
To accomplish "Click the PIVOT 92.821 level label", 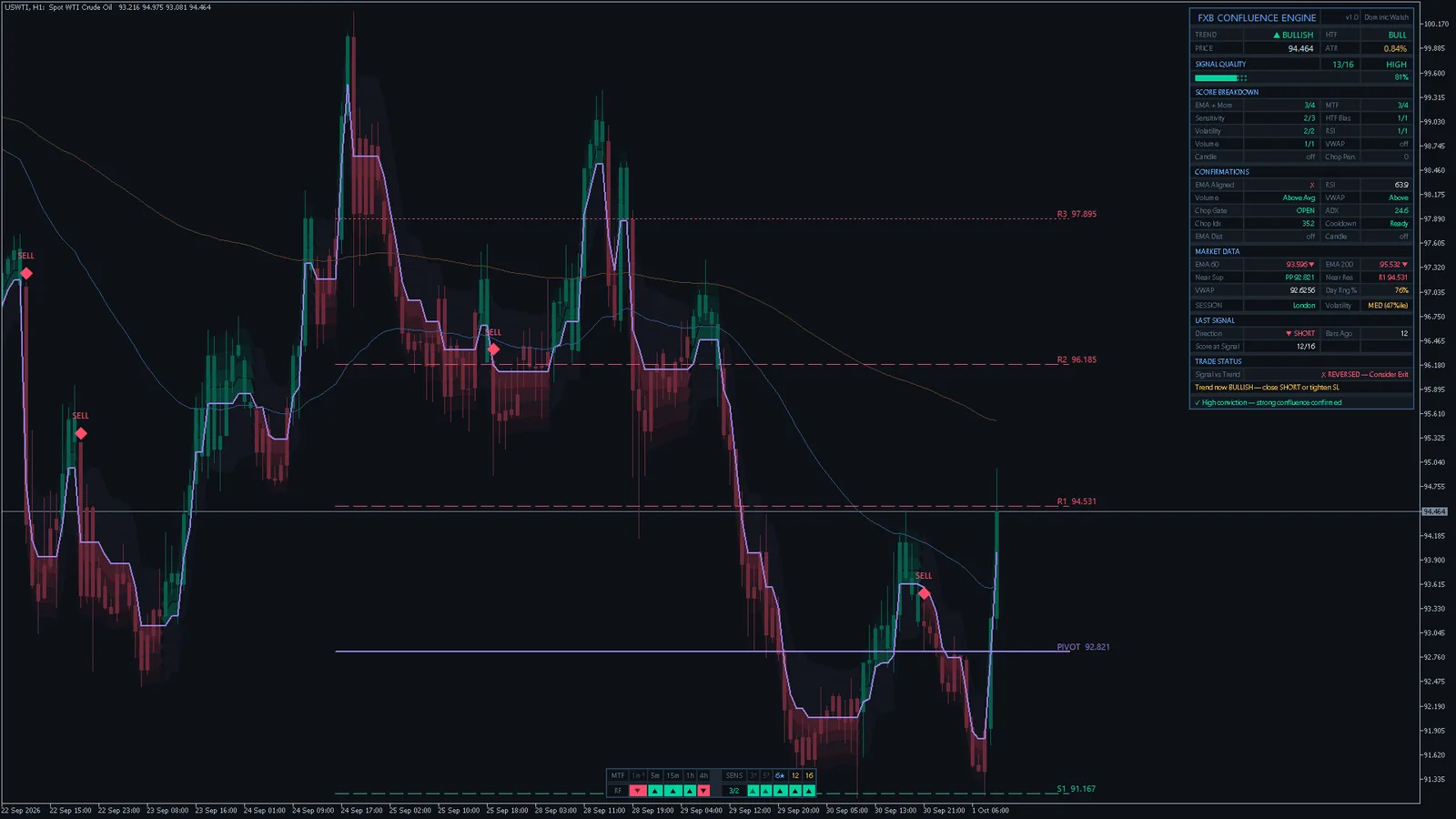I will 1083,647.
